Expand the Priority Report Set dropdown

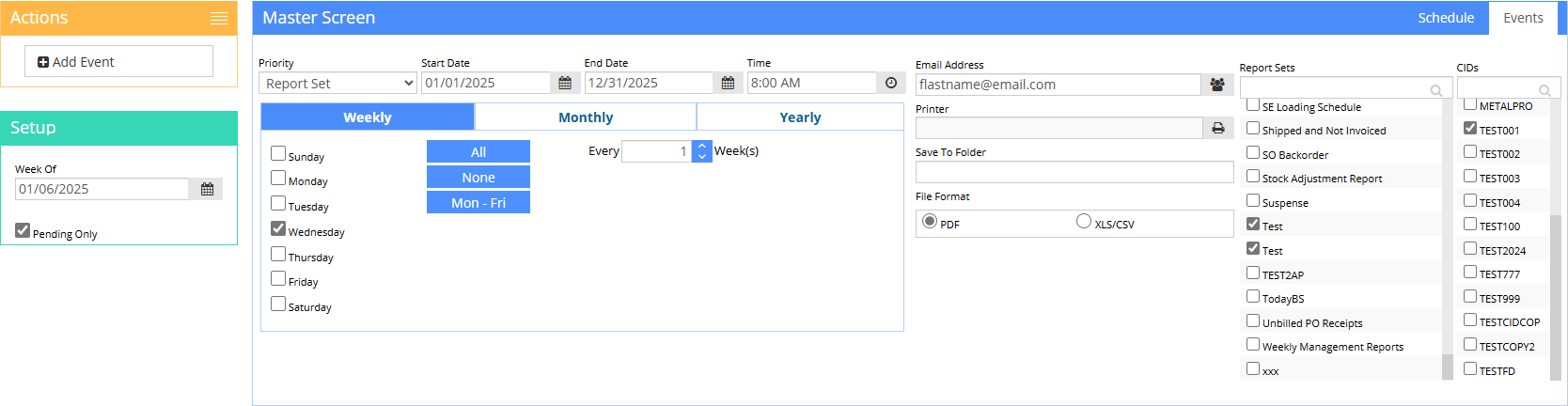[337, 84]
